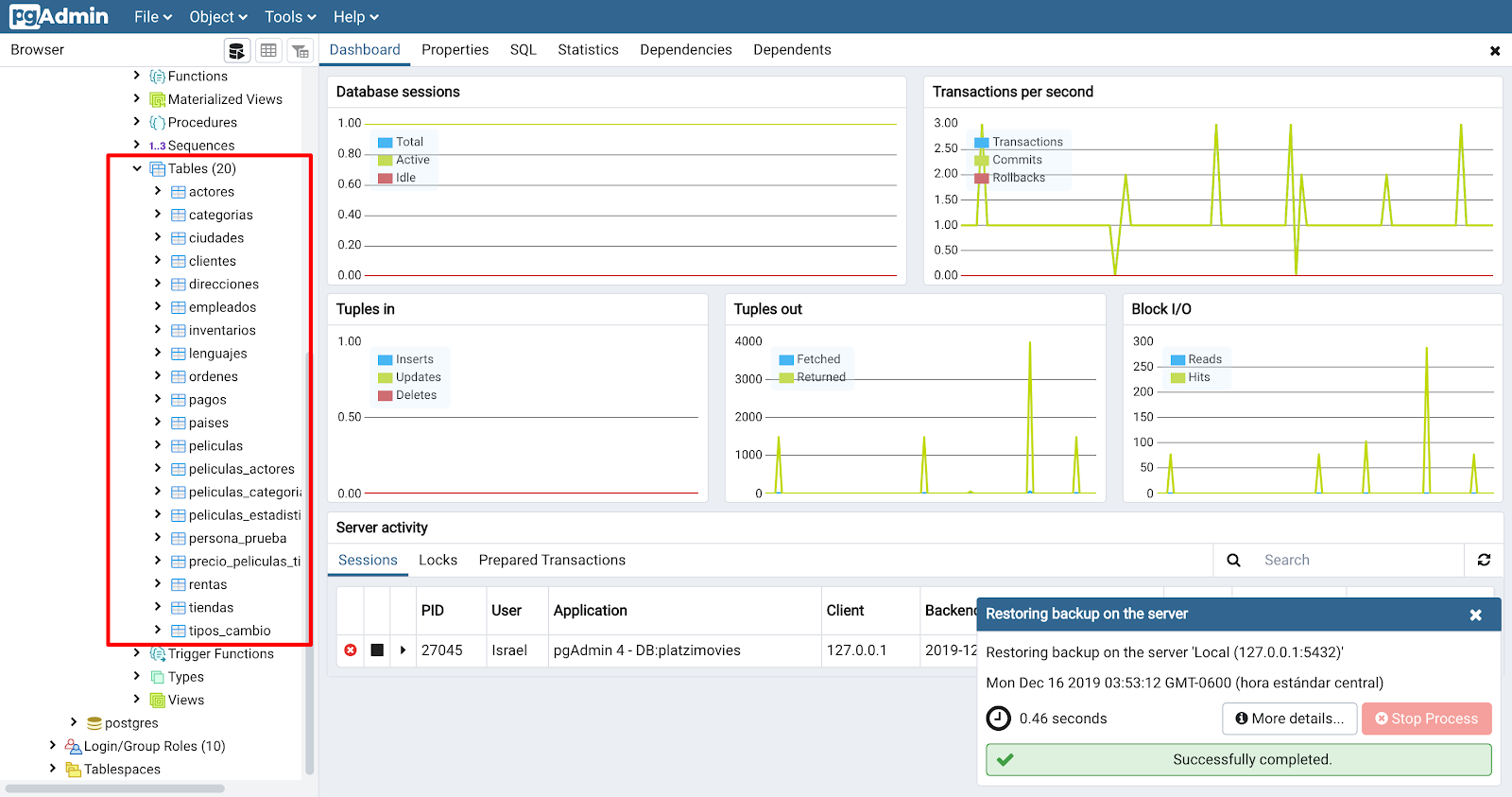This screenshot has width=1512, height=797.
Task: Expand session 27045 row details arrow
Action: point(404,650)
